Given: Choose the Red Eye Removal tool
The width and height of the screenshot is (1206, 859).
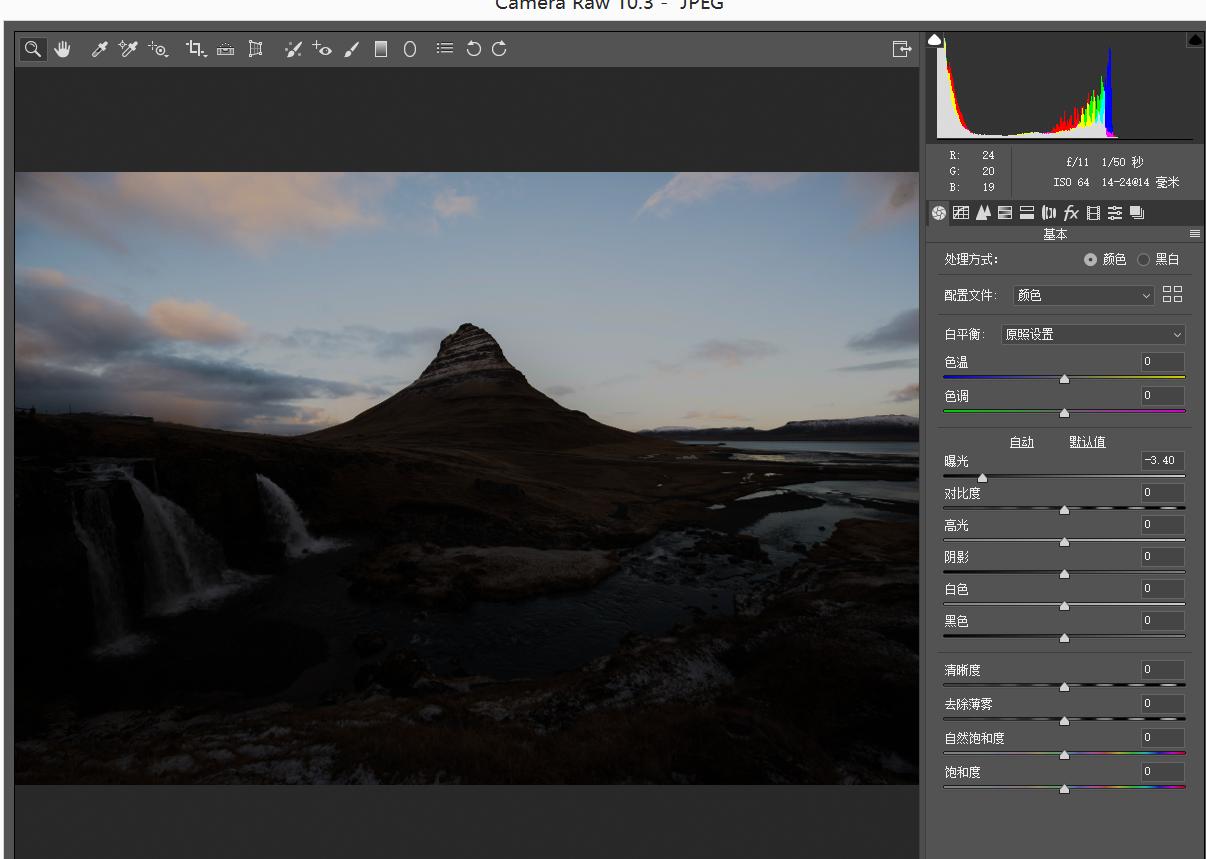Looking at the screenshot, I should click(x=321, y=49).
